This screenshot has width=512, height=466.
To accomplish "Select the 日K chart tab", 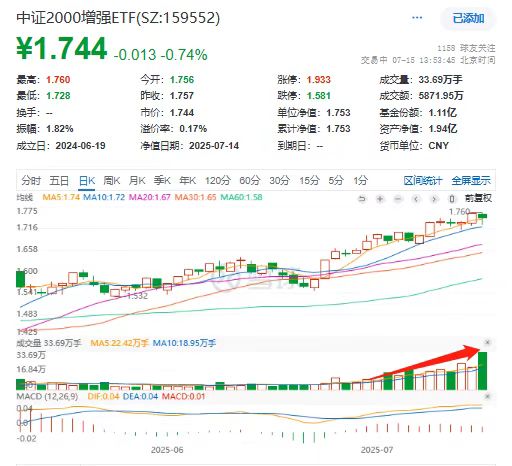I will click(x=87, y=181).
